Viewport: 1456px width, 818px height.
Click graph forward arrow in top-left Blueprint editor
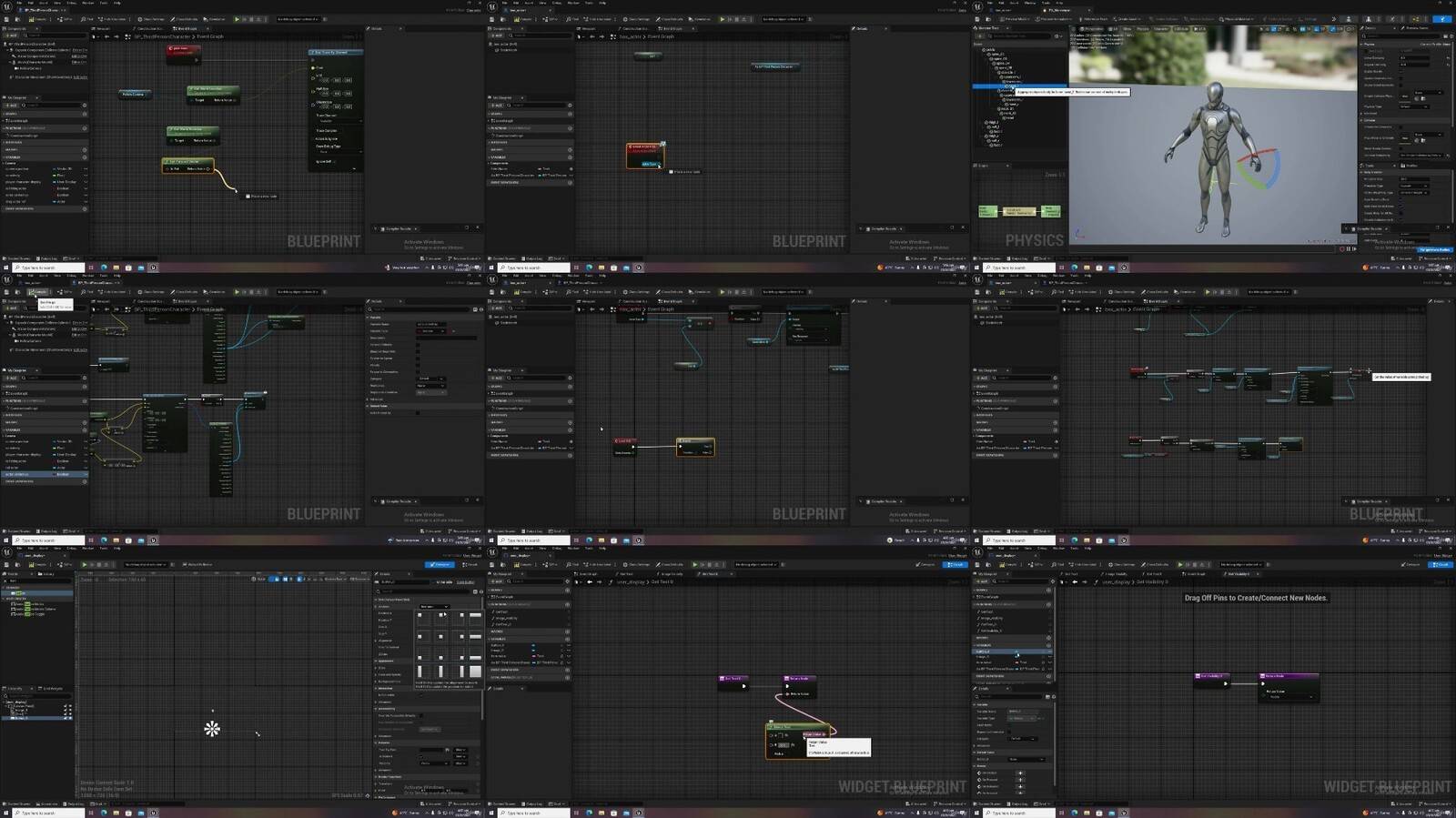pos(116,36)
